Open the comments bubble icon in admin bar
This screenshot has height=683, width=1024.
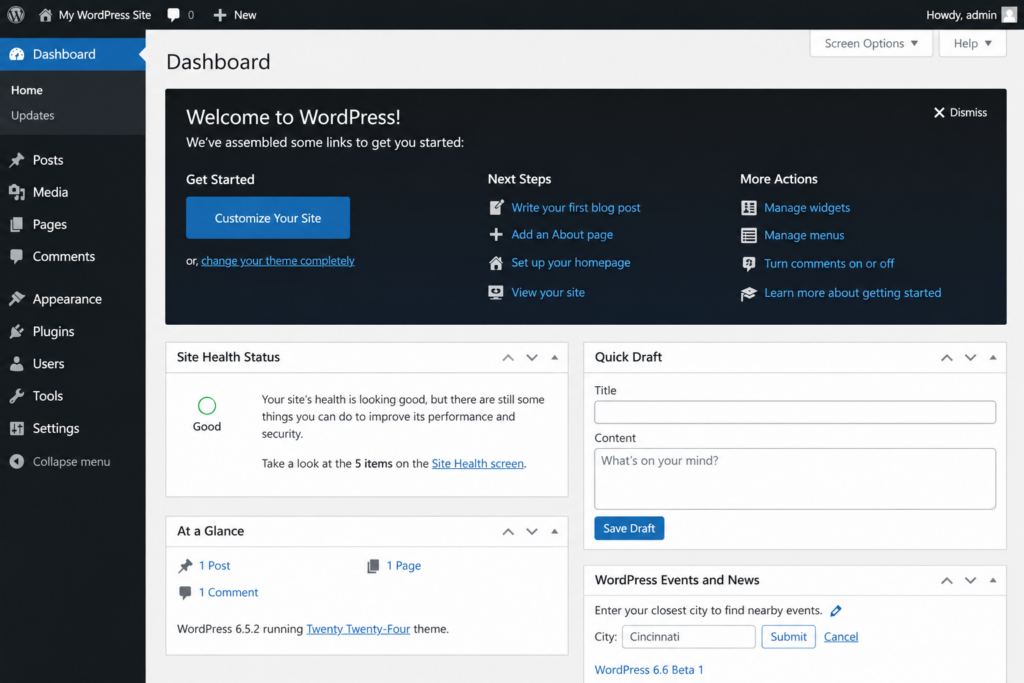[173, 14]
